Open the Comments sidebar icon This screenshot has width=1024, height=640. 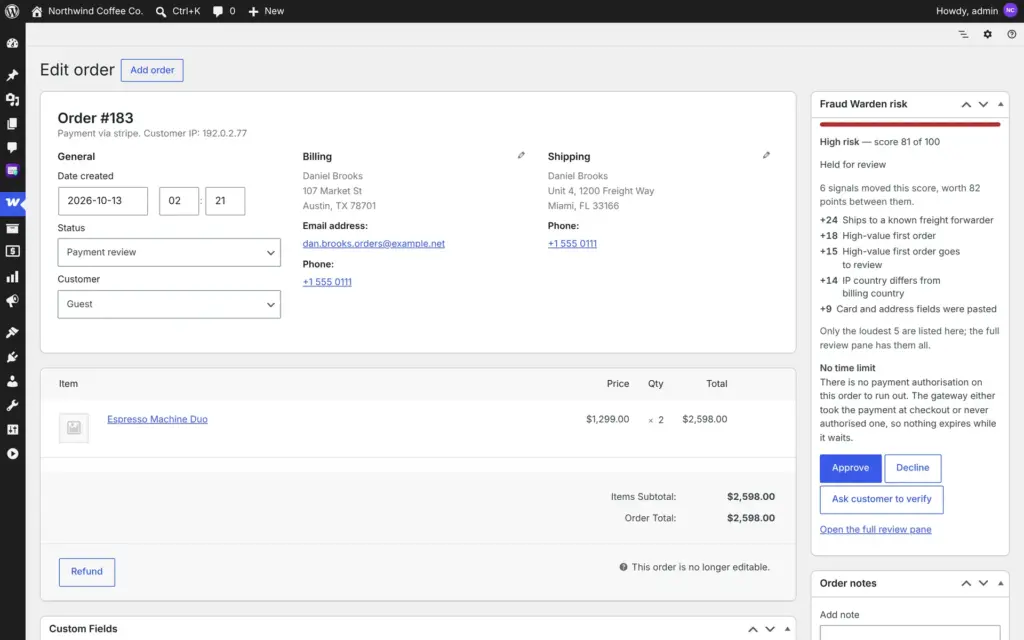[x=12, y=147]
